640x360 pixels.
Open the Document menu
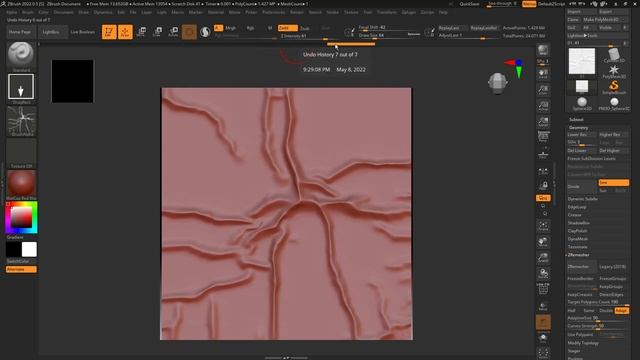tap(63, 12)
